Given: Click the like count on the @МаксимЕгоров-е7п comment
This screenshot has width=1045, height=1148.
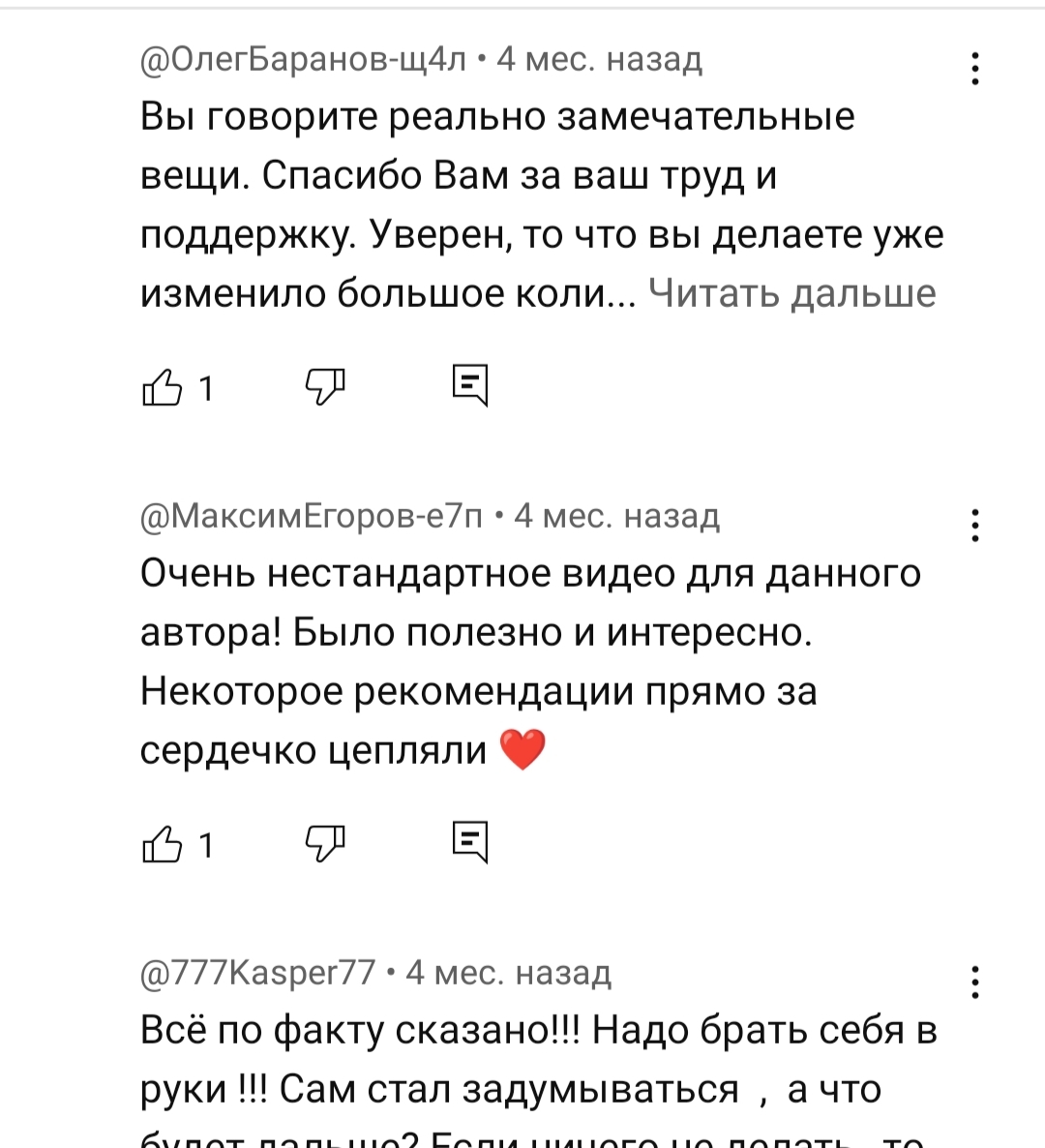Looking at the screenshot, I should pos(205,846).
